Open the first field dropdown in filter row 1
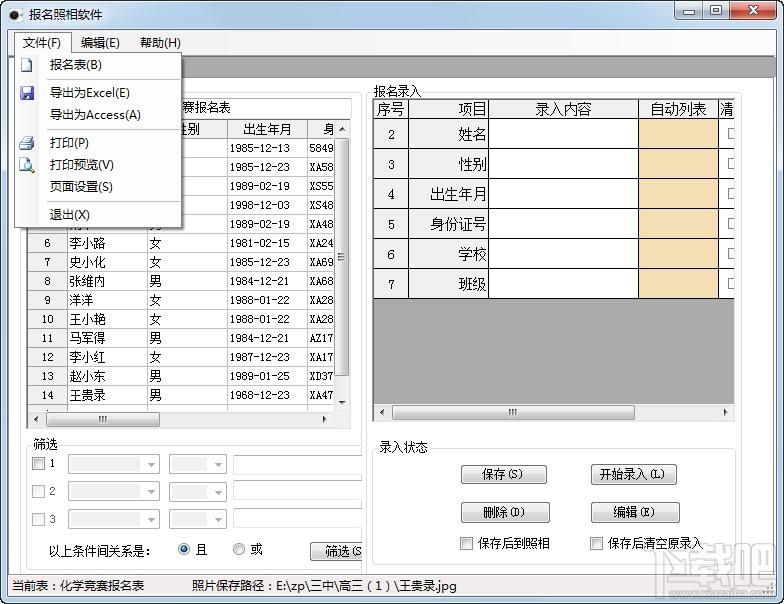 pyautogui.click(x=114, y=464)
